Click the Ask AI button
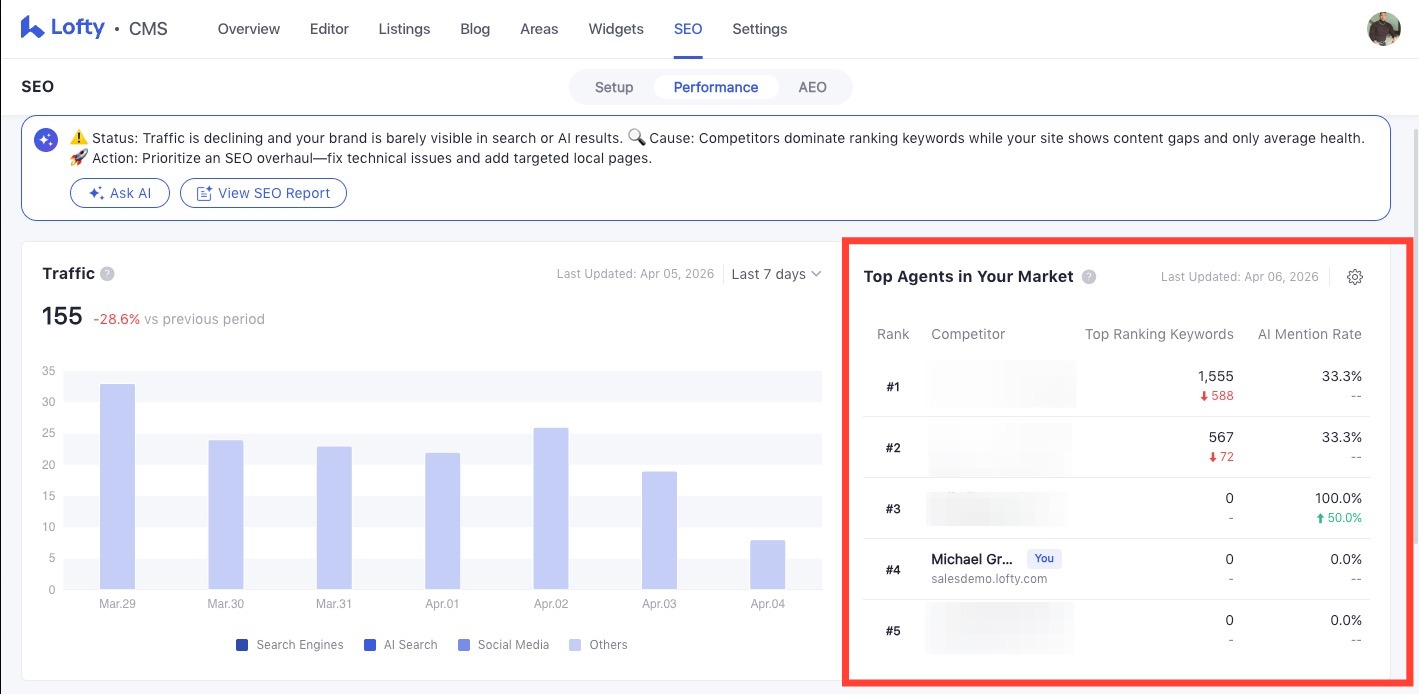This screenshot has height=694, width=1419. (x=120, y=193)
